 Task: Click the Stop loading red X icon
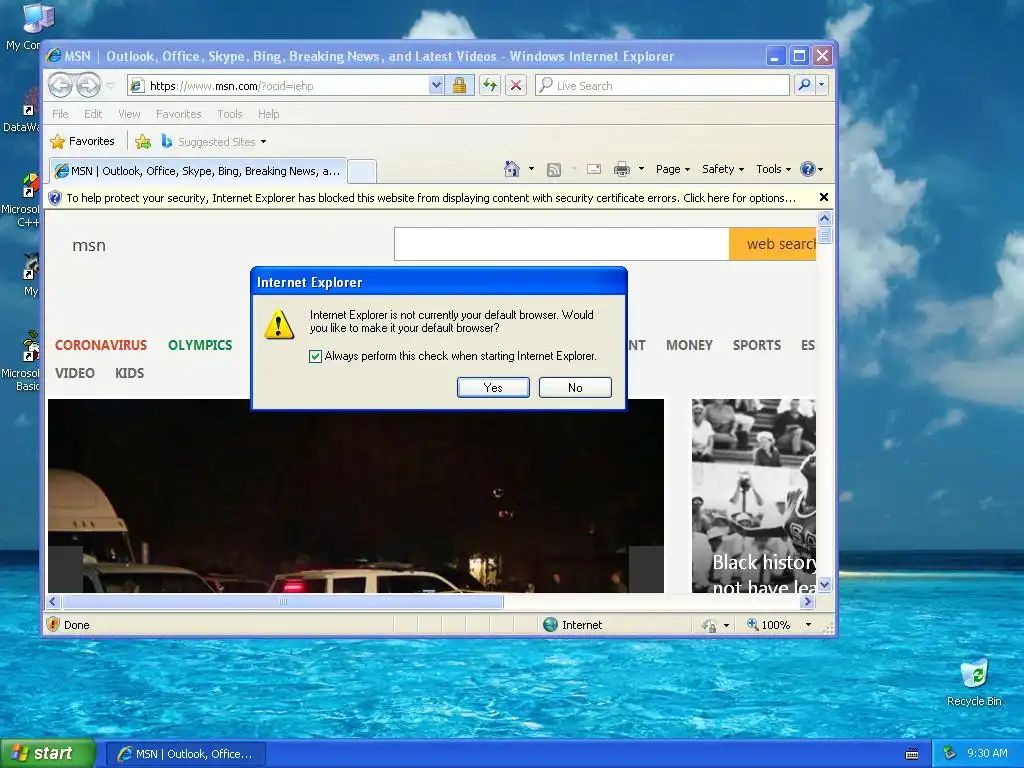[x=516, y=86]
